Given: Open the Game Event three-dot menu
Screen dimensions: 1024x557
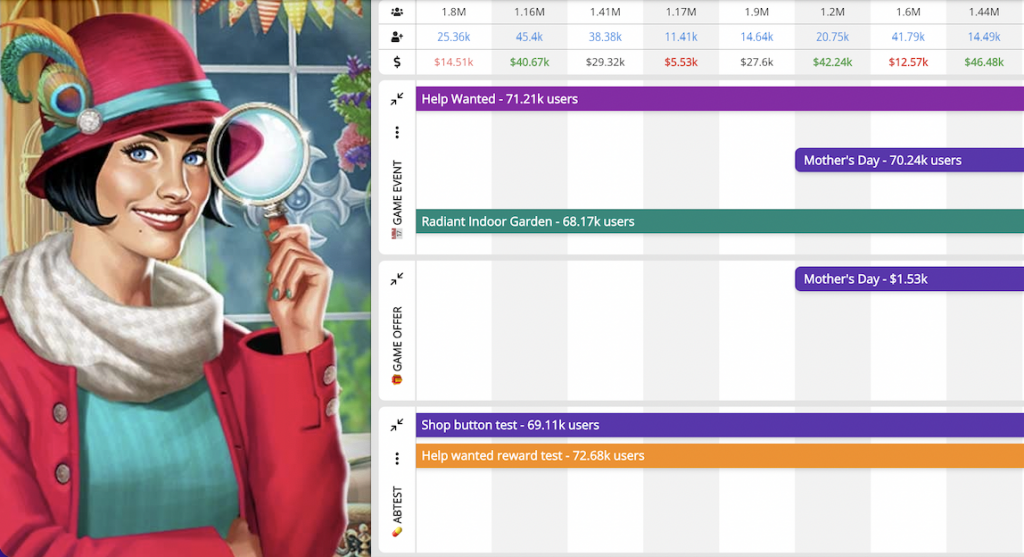Looking at the screenshot, I should pos(397,132).
